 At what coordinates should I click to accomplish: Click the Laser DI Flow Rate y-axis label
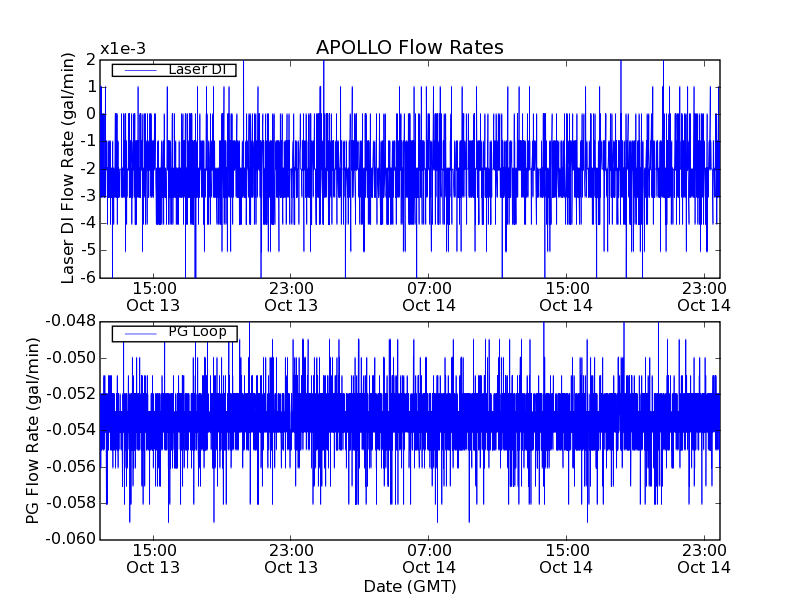pos(67,168)
